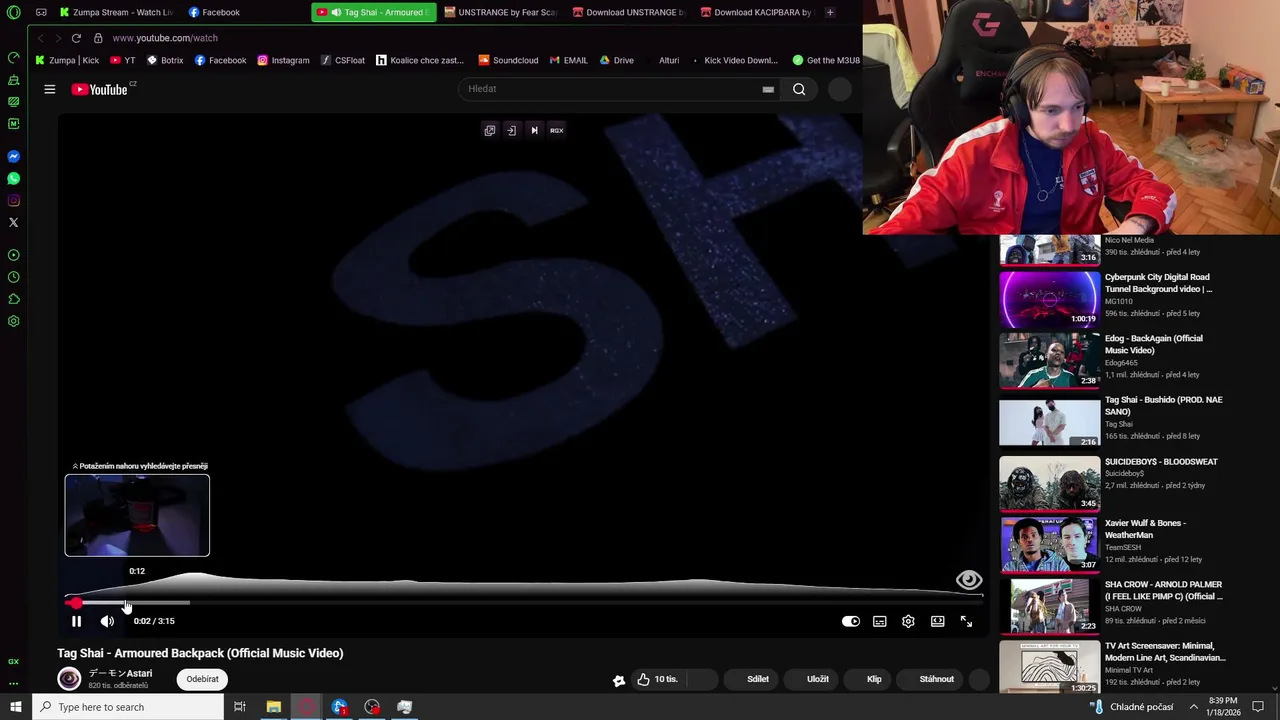Viewport: 1280px width, 720px height.
Task: Open the history clock icon in the sidebar
Action: [x=13, y=277]
